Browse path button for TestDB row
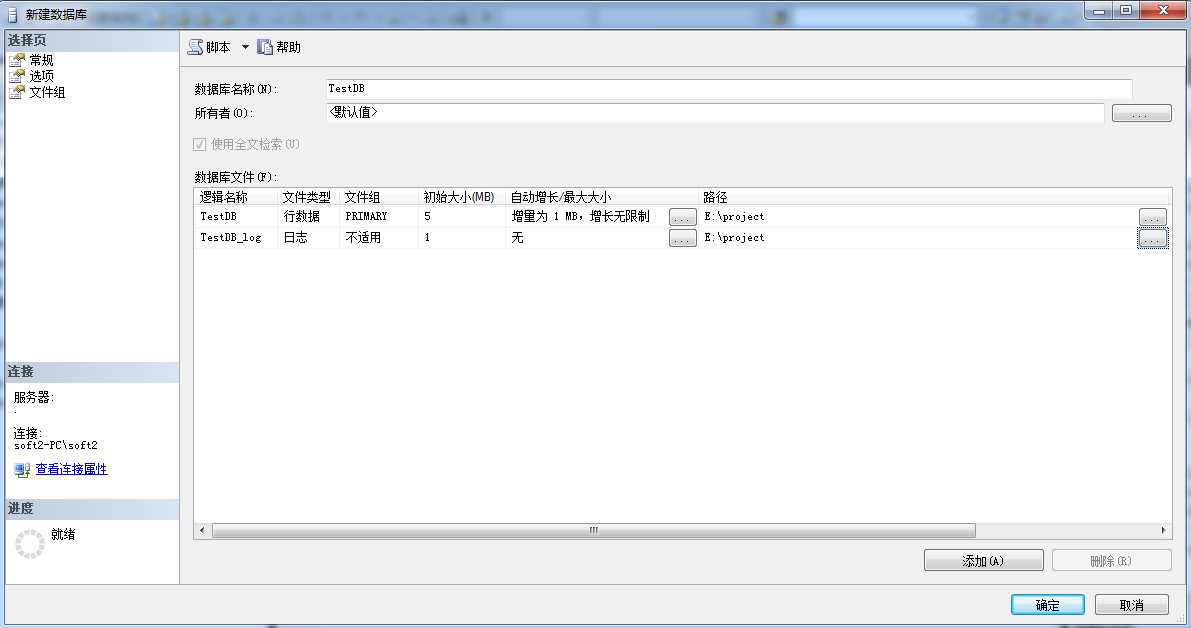Screen dimensions: 1191x628 click(1152, 217)
